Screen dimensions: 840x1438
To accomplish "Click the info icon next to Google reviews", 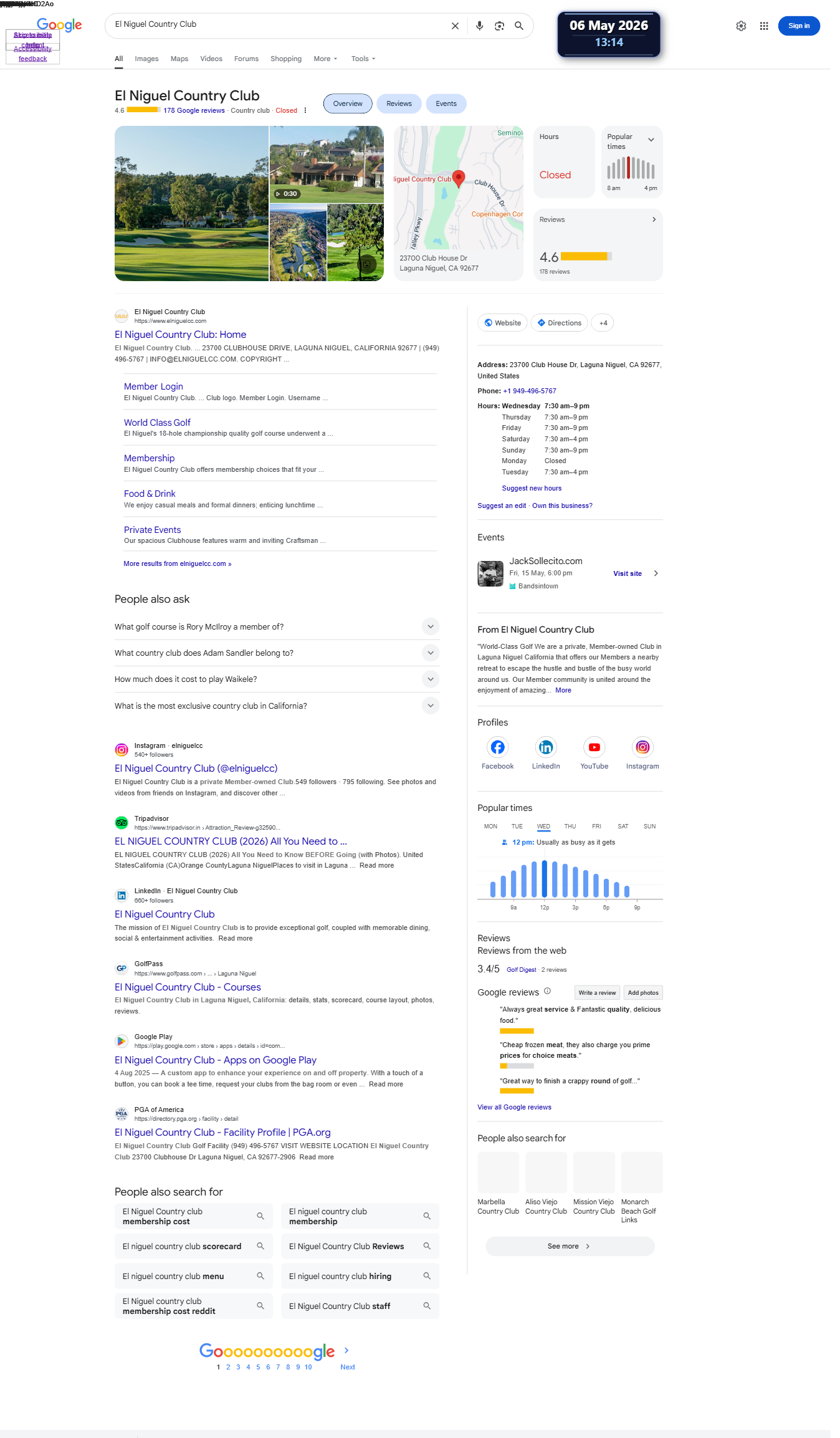I will coord(547,991).
